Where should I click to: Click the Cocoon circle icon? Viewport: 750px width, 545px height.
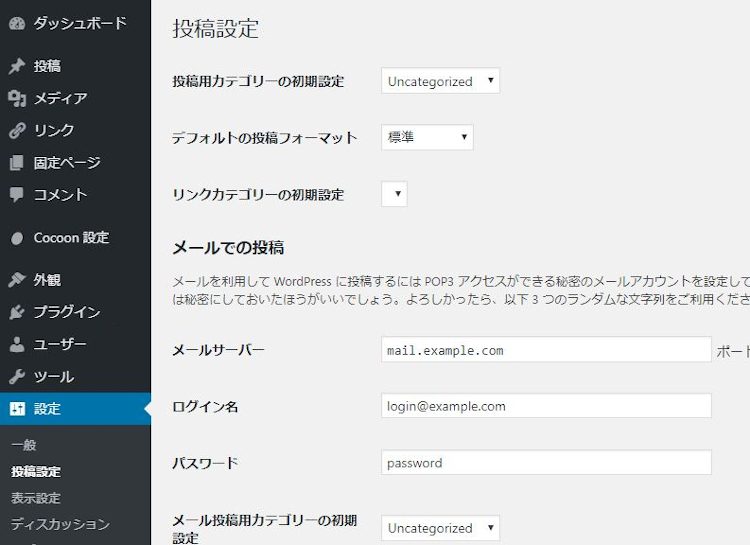point(17,238)
